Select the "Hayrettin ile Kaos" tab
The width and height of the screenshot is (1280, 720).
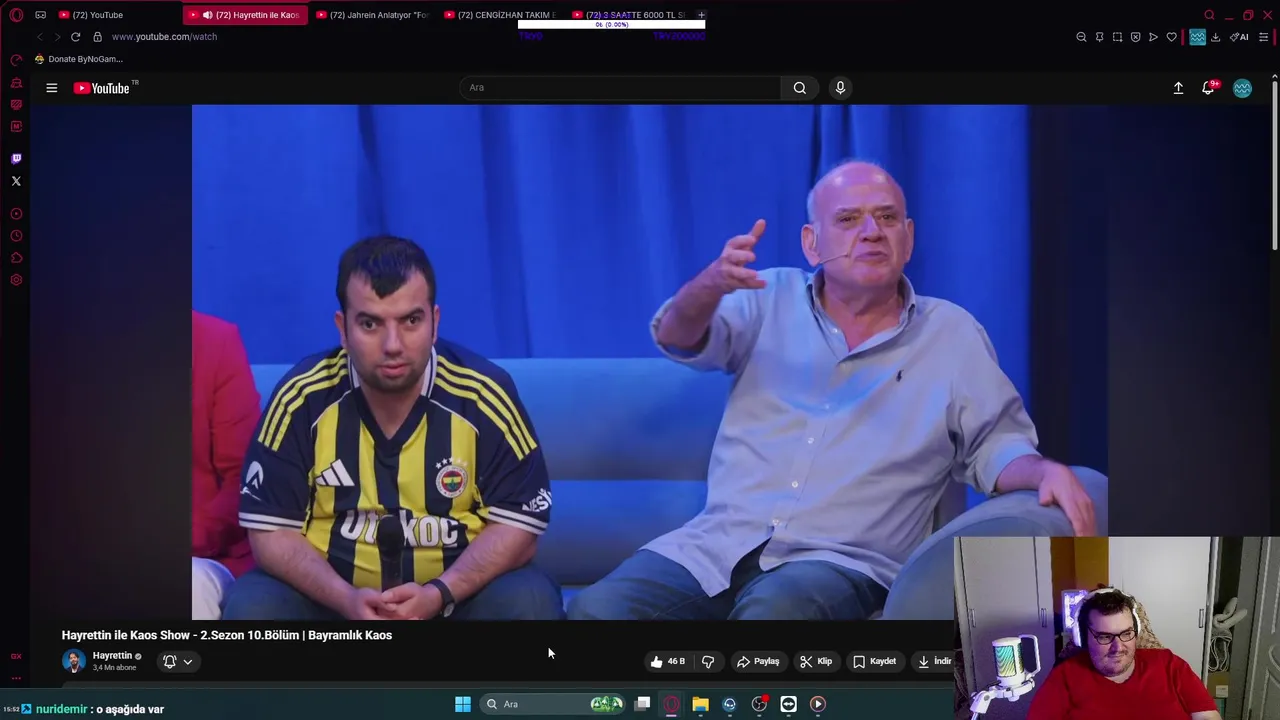pyautogui.click(x=246, y=15)
